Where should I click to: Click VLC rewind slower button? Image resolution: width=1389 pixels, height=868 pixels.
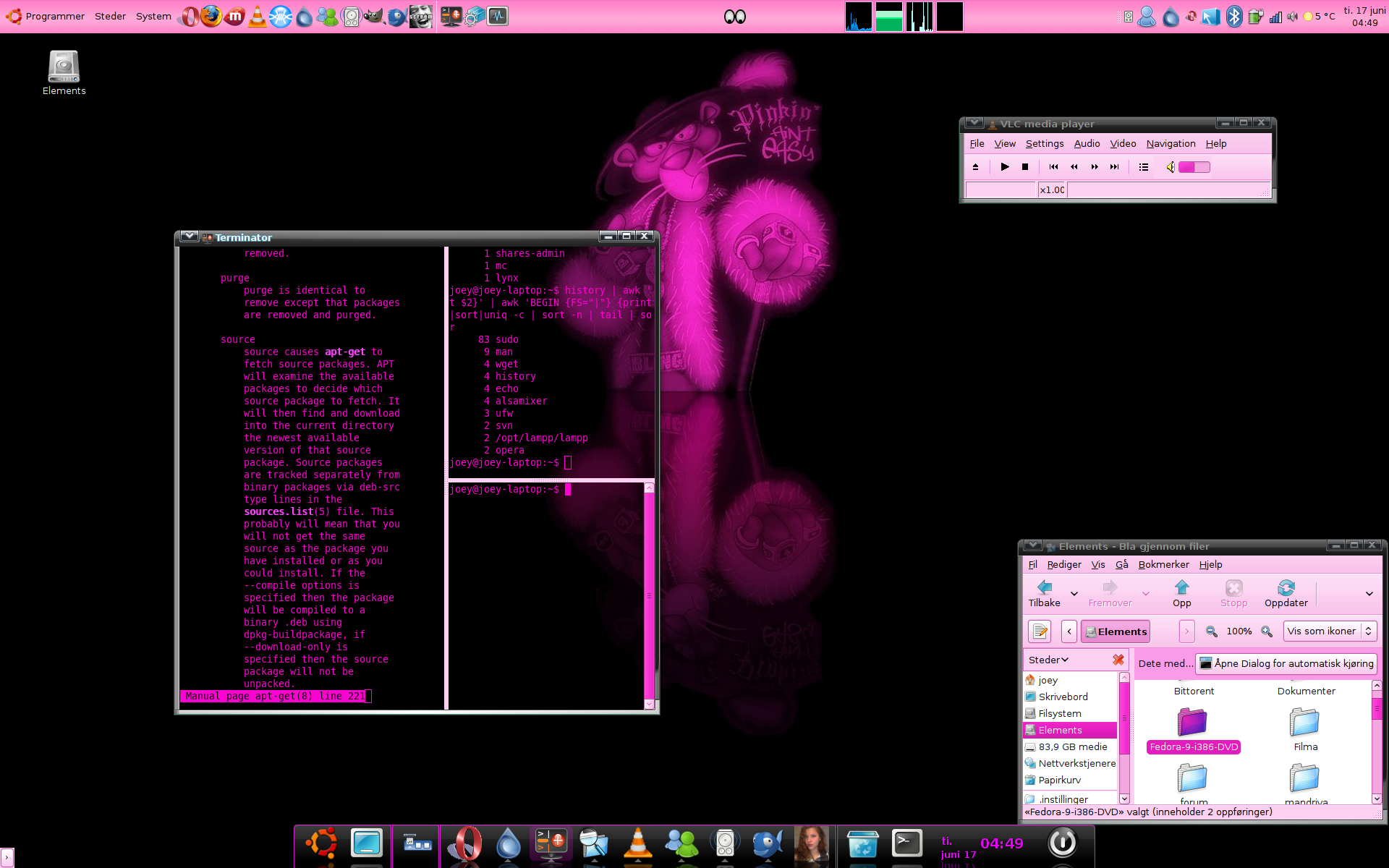pos(1074,167)
